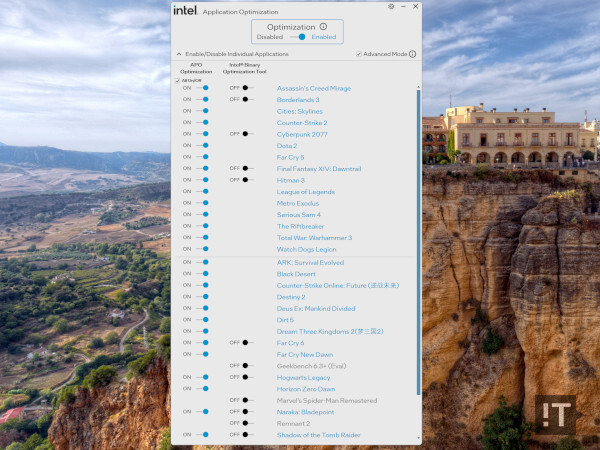
Task: Click the Dream Three Kingdoms 2 link
Action: [330, 331]
